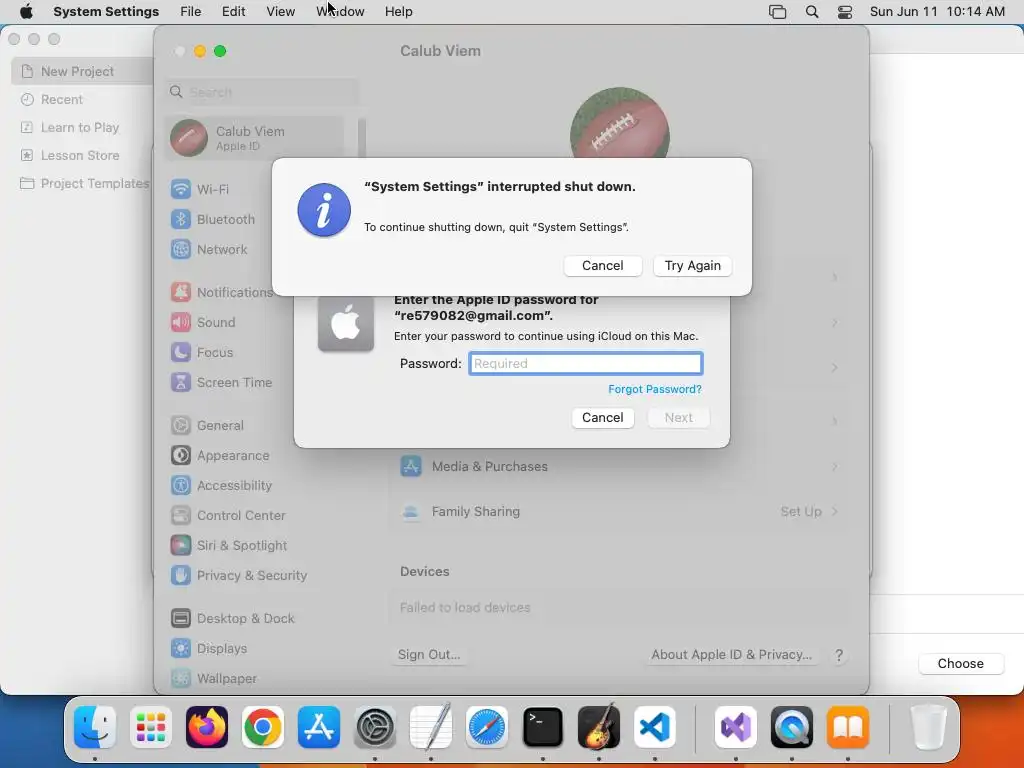Open the Window menu
Viewport: 1024px width, 768px height.
(x=340, y=12)
